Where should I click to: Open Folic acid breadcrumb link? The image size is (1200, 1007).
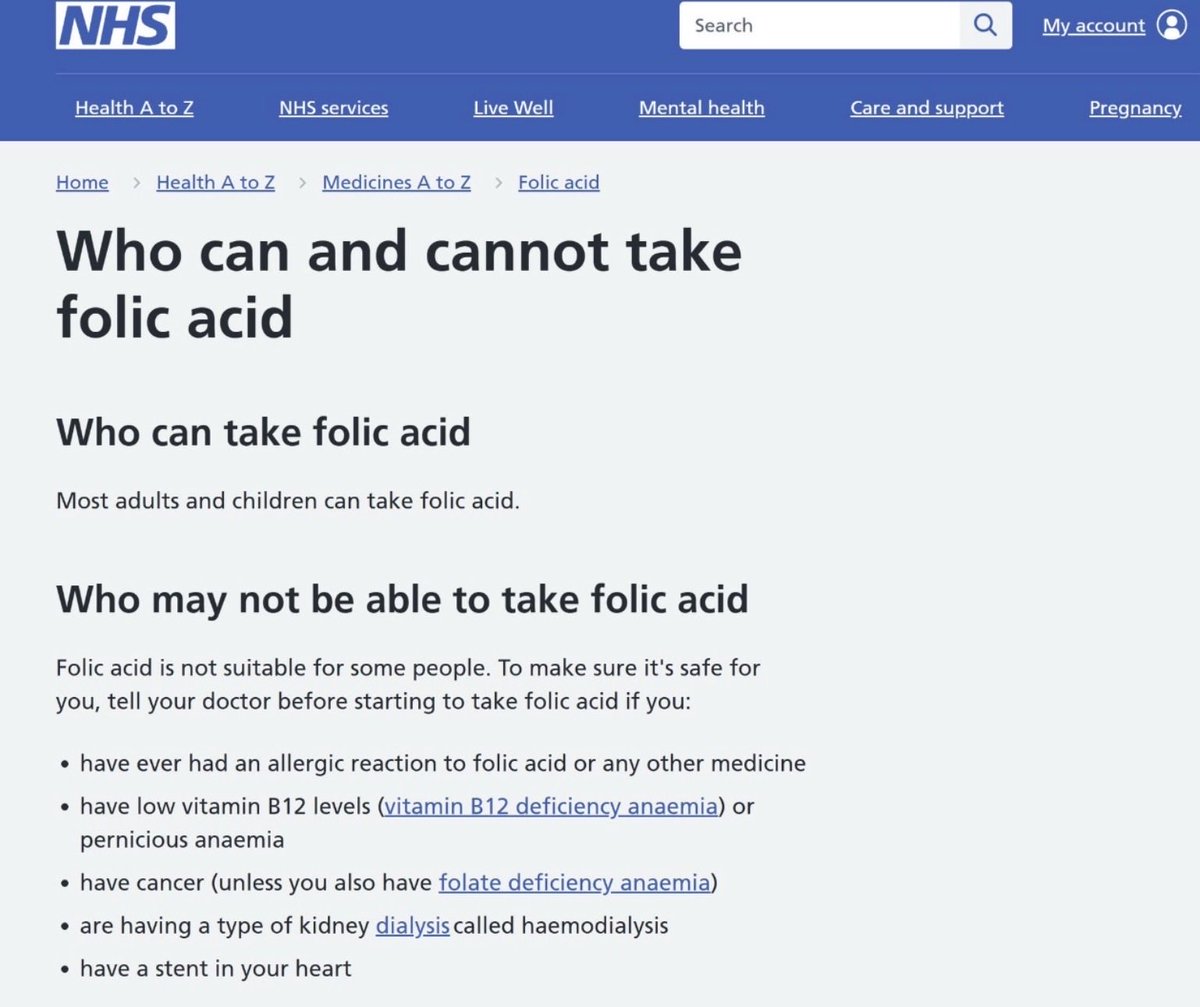[x=559, y=182]
